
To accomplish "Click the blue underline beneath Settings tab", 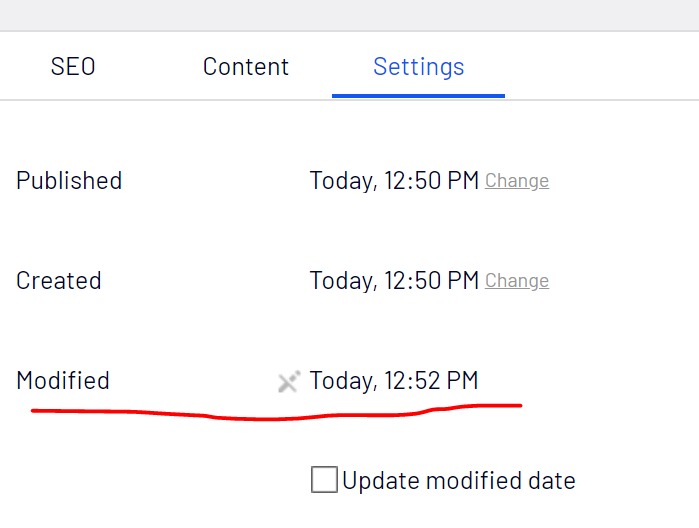I will (418, 95).
